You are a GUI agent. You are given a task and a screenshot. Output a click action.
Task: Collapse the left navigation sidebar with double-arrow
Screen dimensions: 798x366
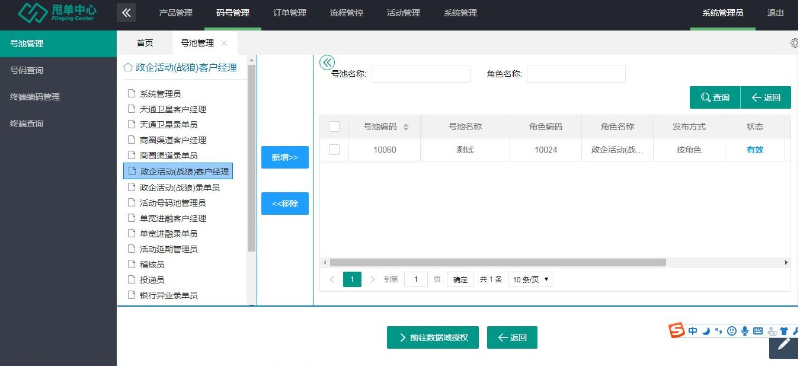[126, 13]
